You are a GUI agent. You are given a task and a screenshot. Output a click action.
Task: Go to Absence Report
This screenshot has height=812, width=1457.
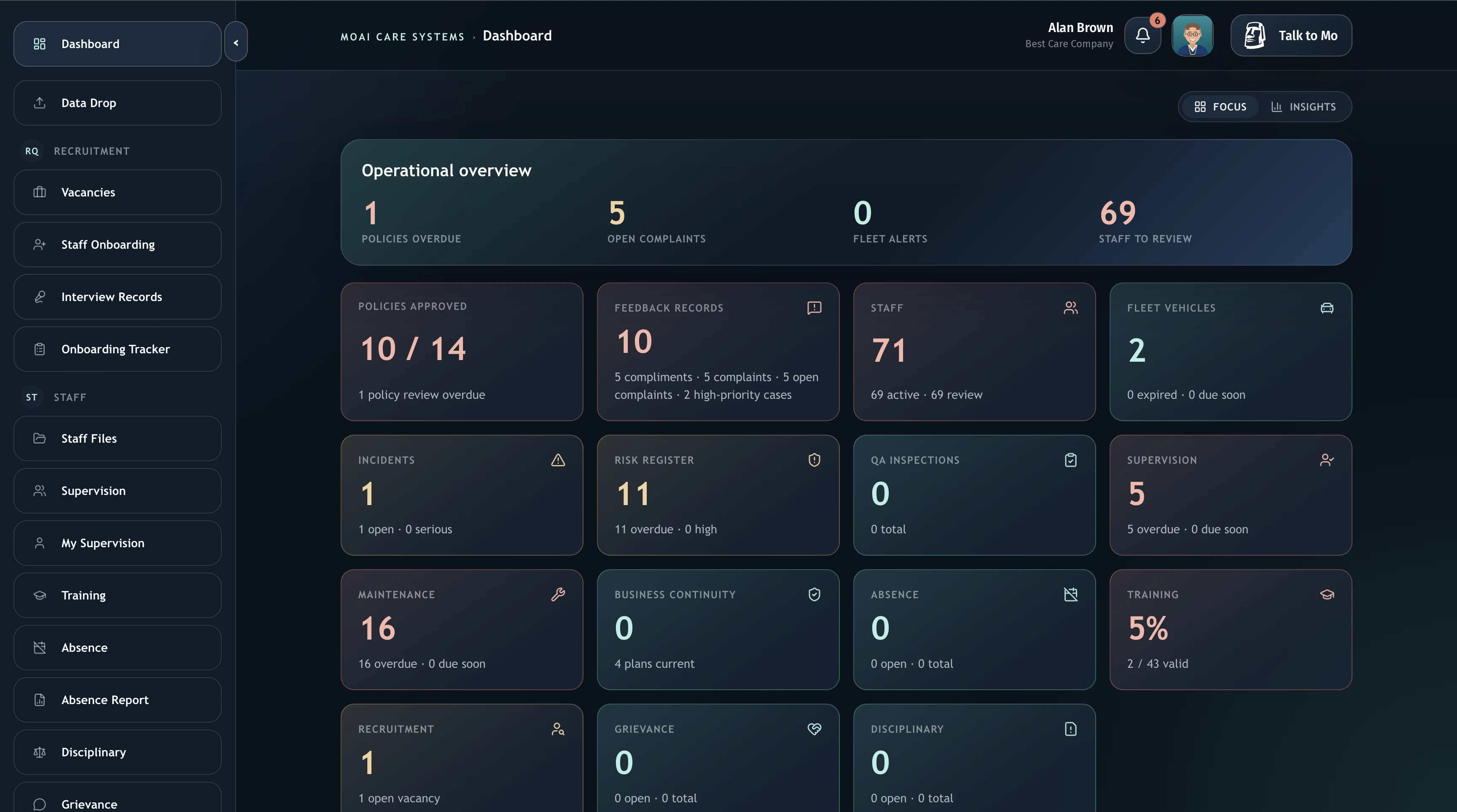tap(117, 700)
